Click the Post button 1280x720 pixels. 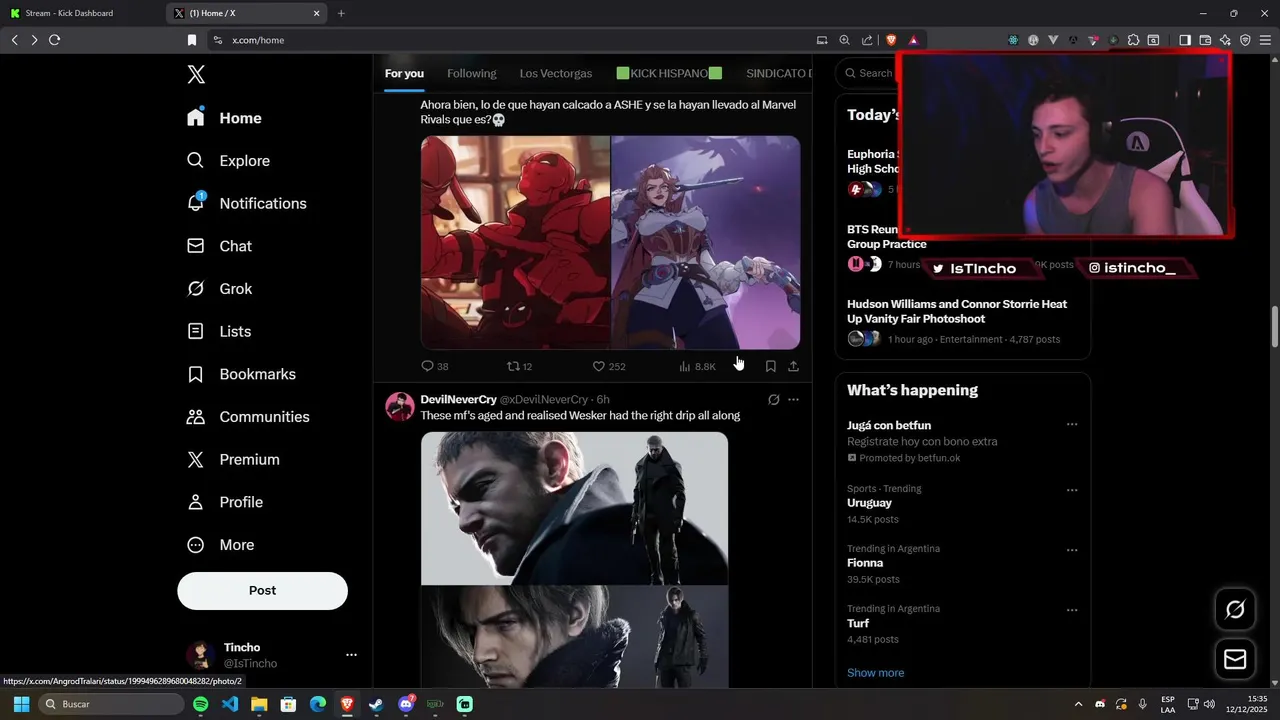pyautogui.click(x=262, y=591)
